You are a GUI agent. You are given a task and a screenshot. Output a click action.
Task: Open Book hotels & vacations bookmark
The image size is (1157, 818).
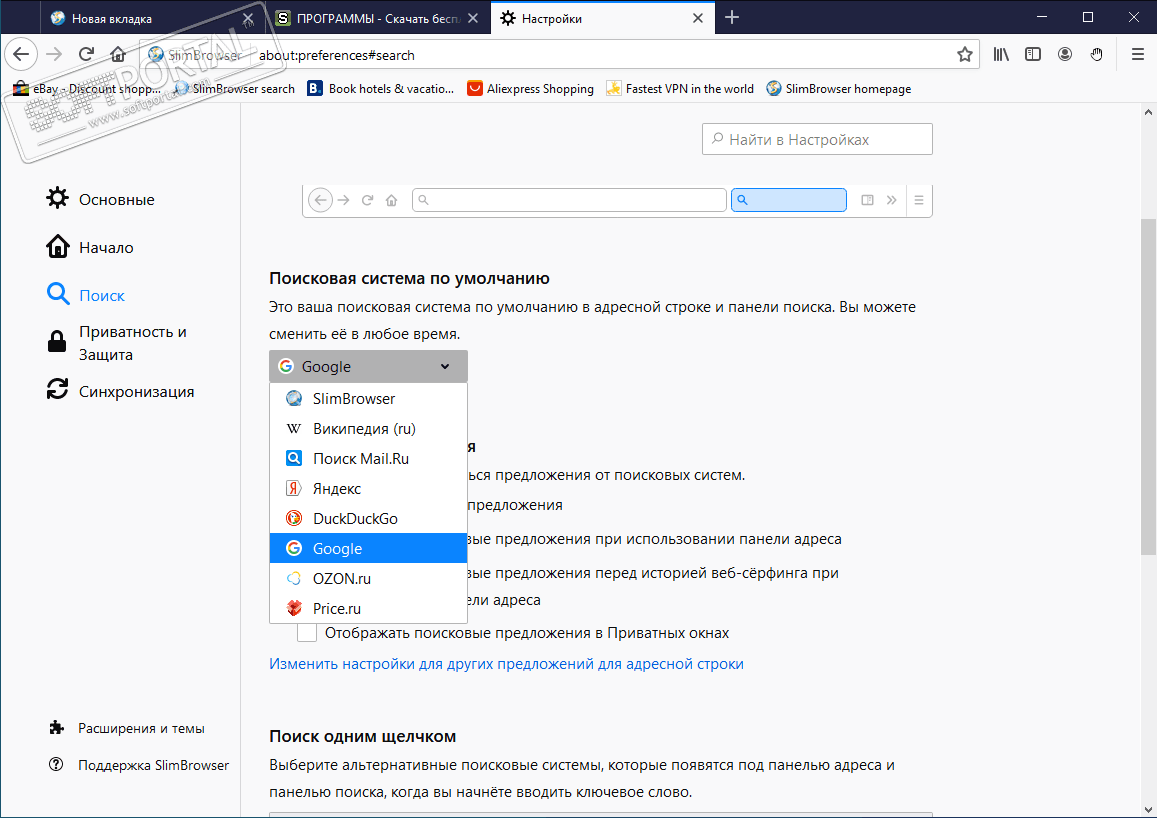[x=381, y=89]
